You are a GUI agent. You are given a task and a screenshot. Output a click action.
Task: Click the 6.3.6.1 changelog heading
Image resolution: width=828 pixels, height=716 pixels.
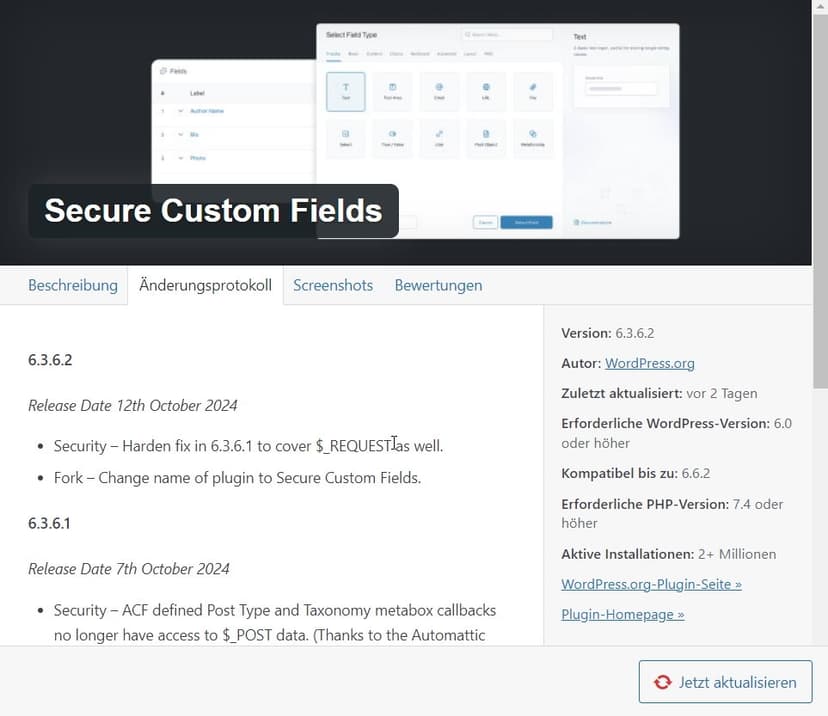[x=49, y=523]
